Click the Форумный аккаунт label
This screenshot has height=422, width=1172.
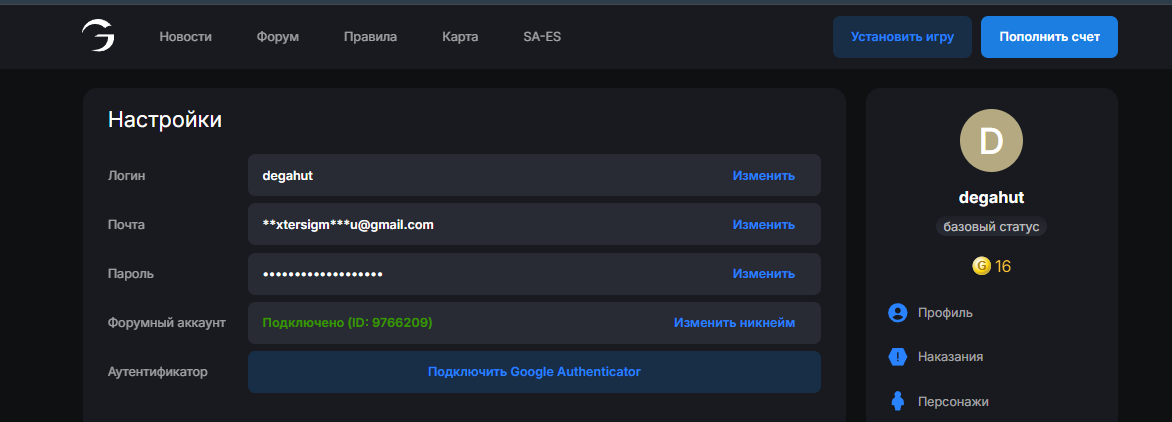(x=167, y=323)
